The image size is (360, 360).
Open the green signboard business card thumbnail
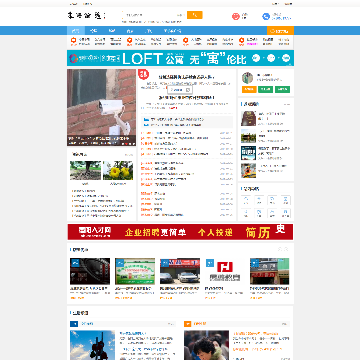(x=135, y=271)
